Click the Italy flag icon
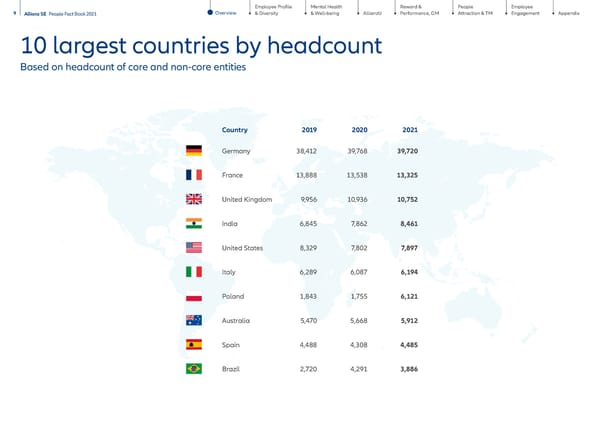The image size is (600, 424). click(x=194, y=272)
